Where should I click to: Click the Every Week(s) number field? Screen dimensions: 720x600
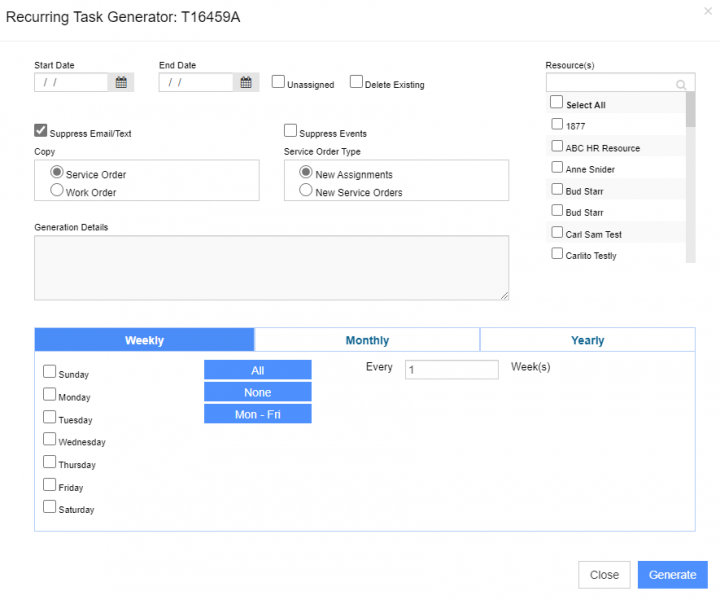[x=451, y=370]
